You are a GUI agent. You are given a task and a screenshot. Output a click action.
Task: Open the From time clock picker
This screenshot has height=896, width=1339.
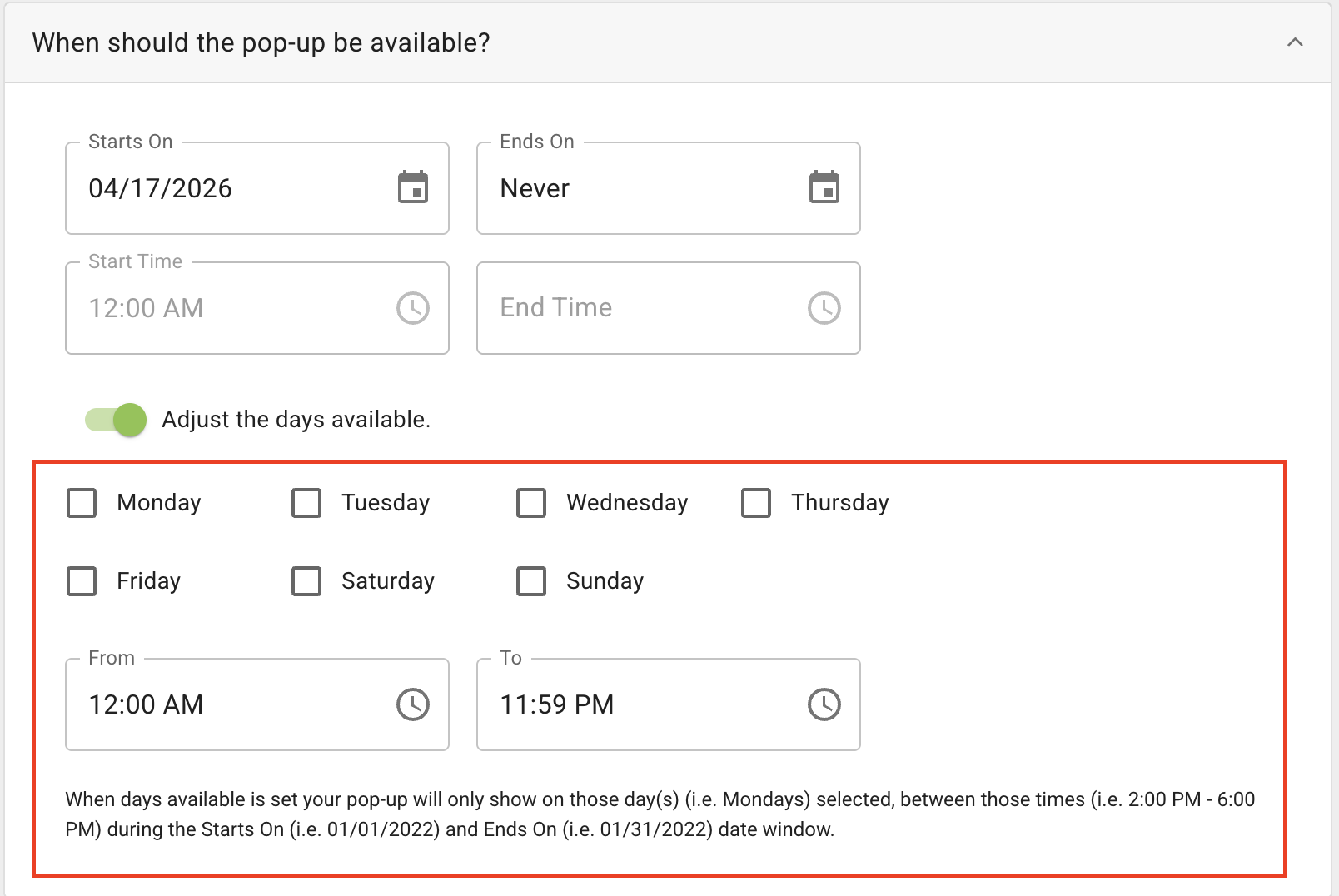point(412,704)
